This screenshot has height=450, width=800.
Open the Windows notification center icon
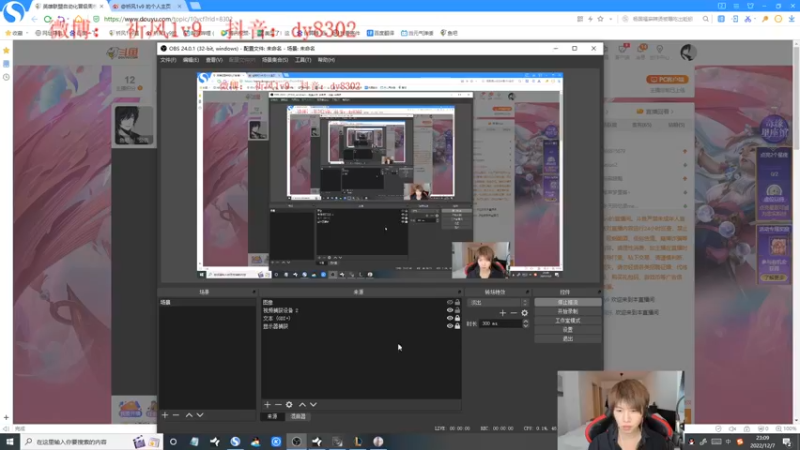[x=787, y=442]
